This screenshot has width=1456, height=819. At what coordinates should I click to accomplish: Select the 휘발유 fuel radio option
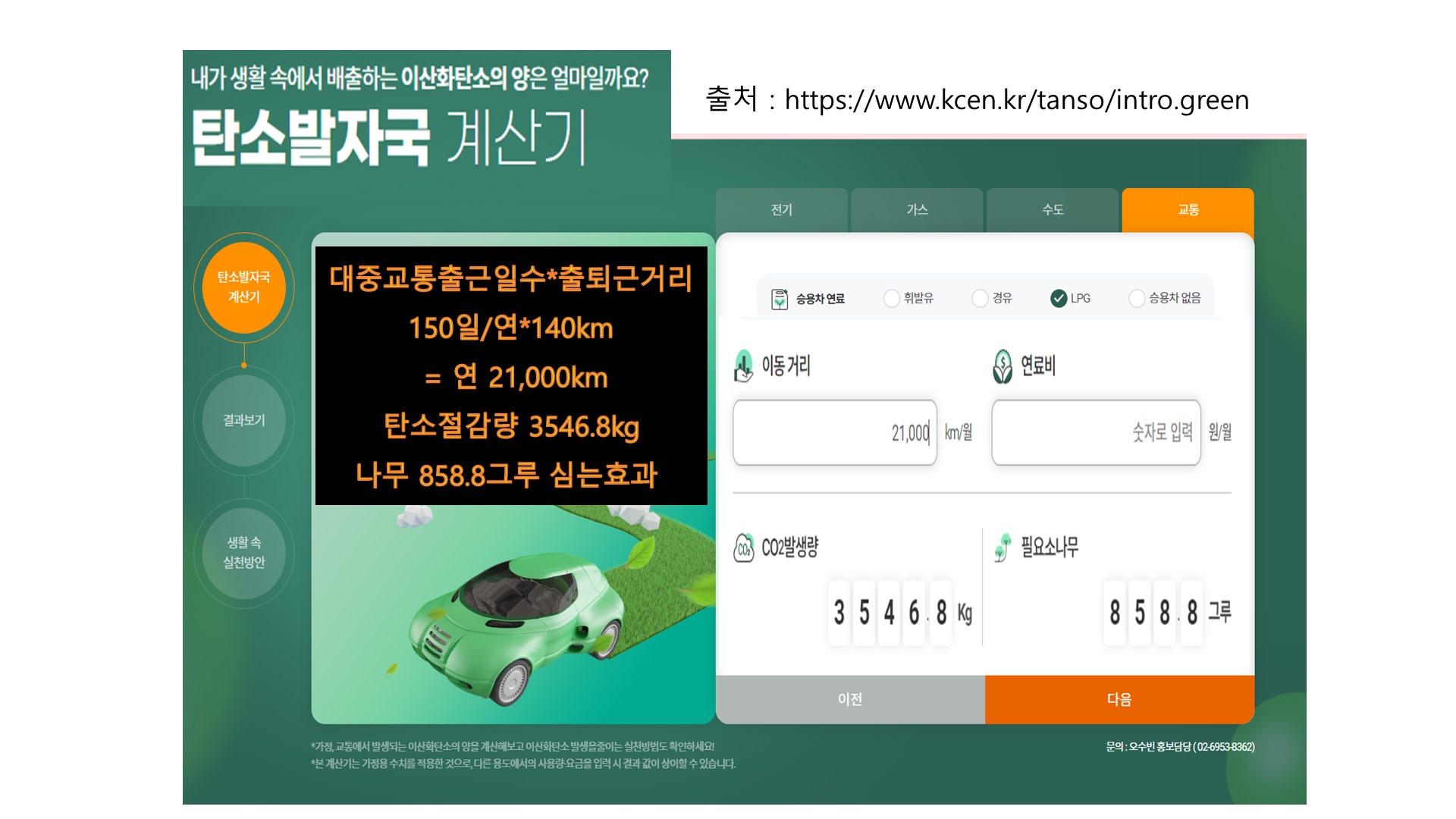[x=892, y=299]
